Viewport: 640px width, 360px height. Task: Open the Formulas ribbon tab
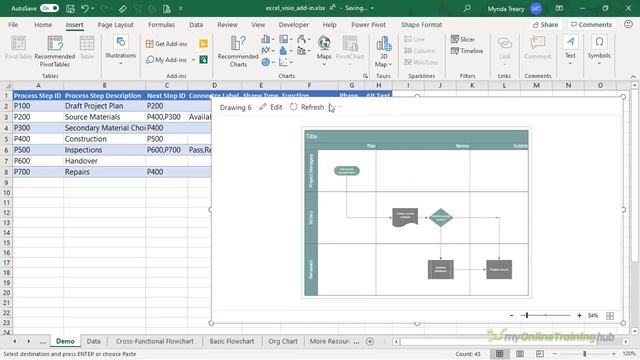point(161,24)
